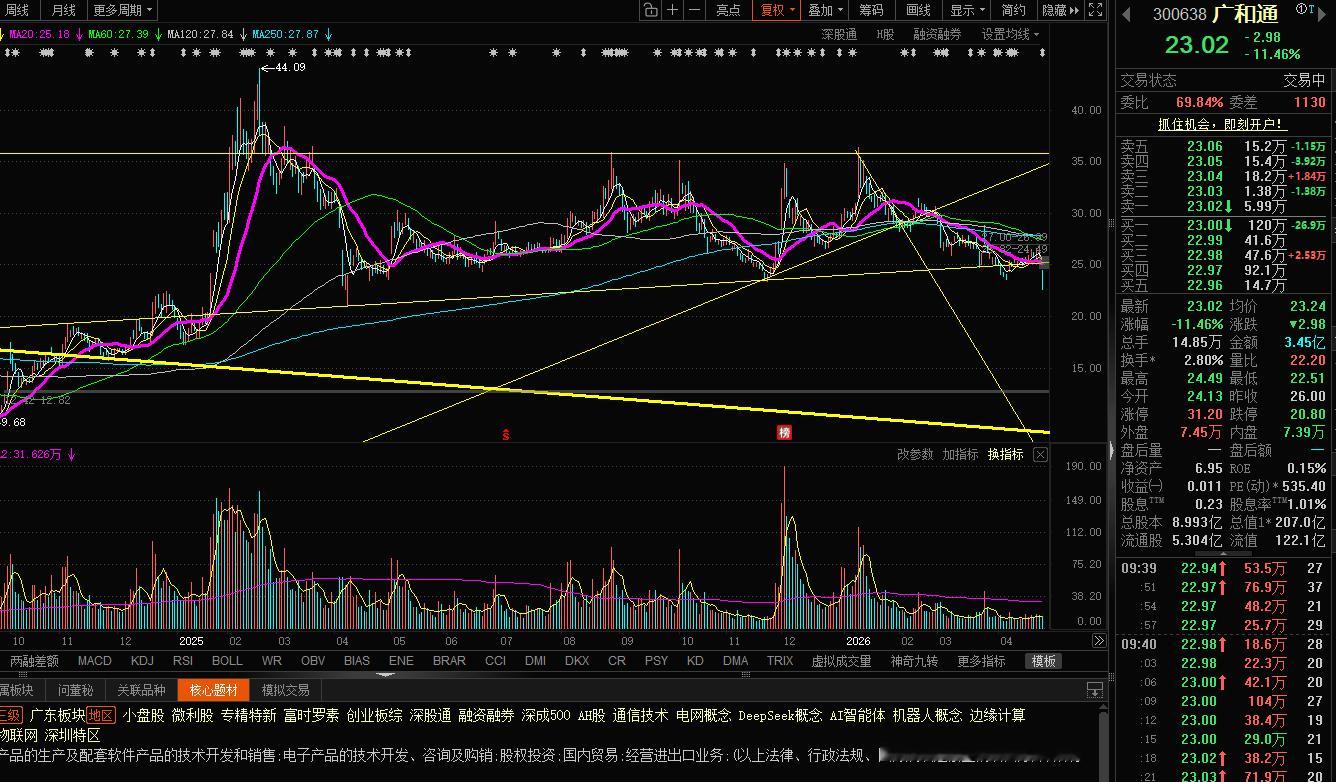Toggle fullscreen chart with the expand icon
This screenshot has width=1336, height=782.
(x=1096, y=10)
